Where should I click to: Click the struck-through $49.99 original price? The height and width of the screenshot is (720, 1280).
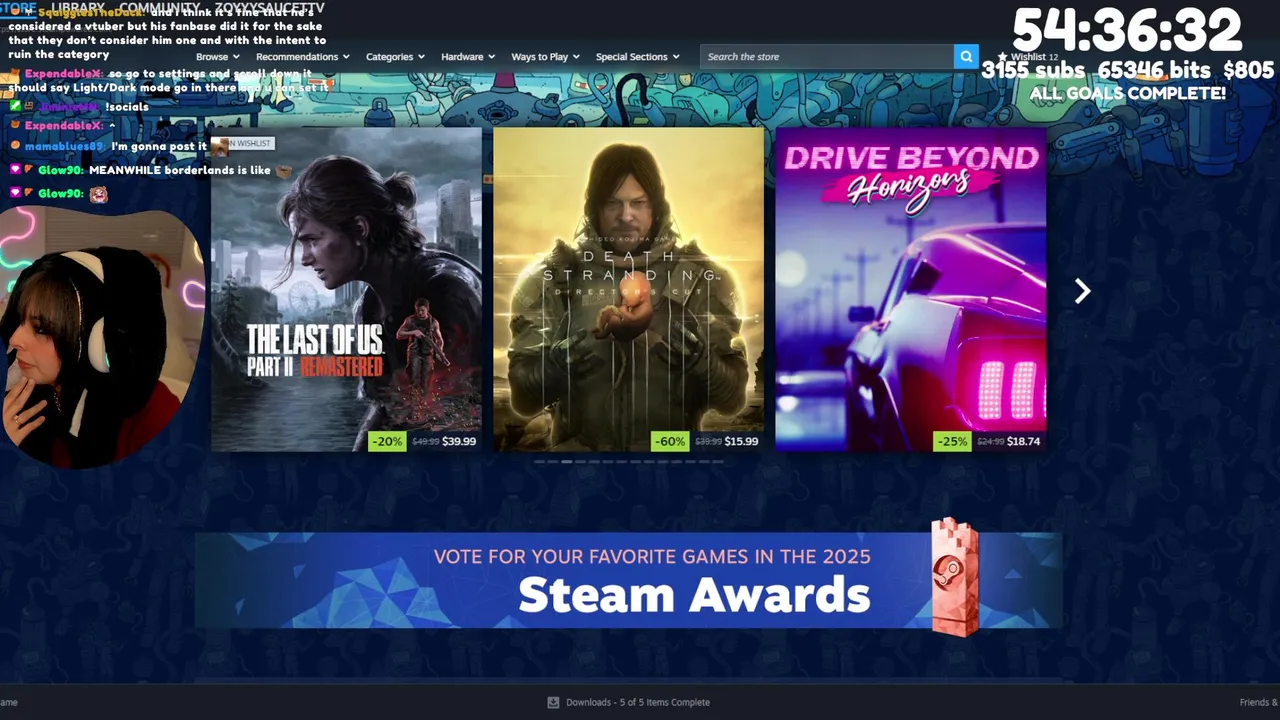(426, 441)
